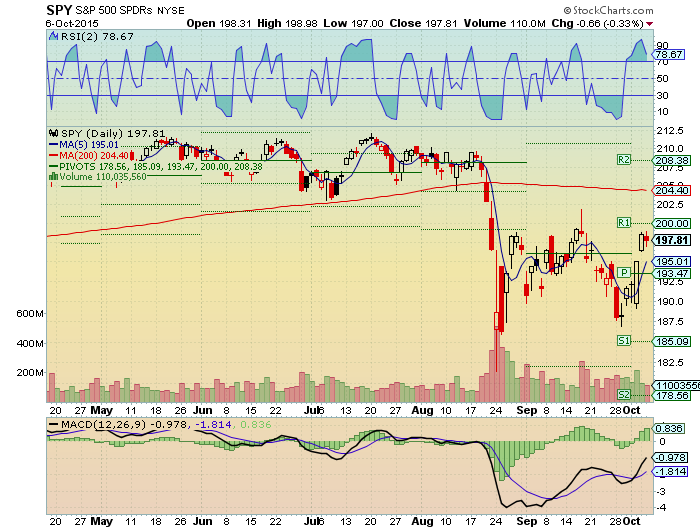Screen dimensions: 700x530
Task: Click the Open 198.31 value
Action: tap(219, 23)
